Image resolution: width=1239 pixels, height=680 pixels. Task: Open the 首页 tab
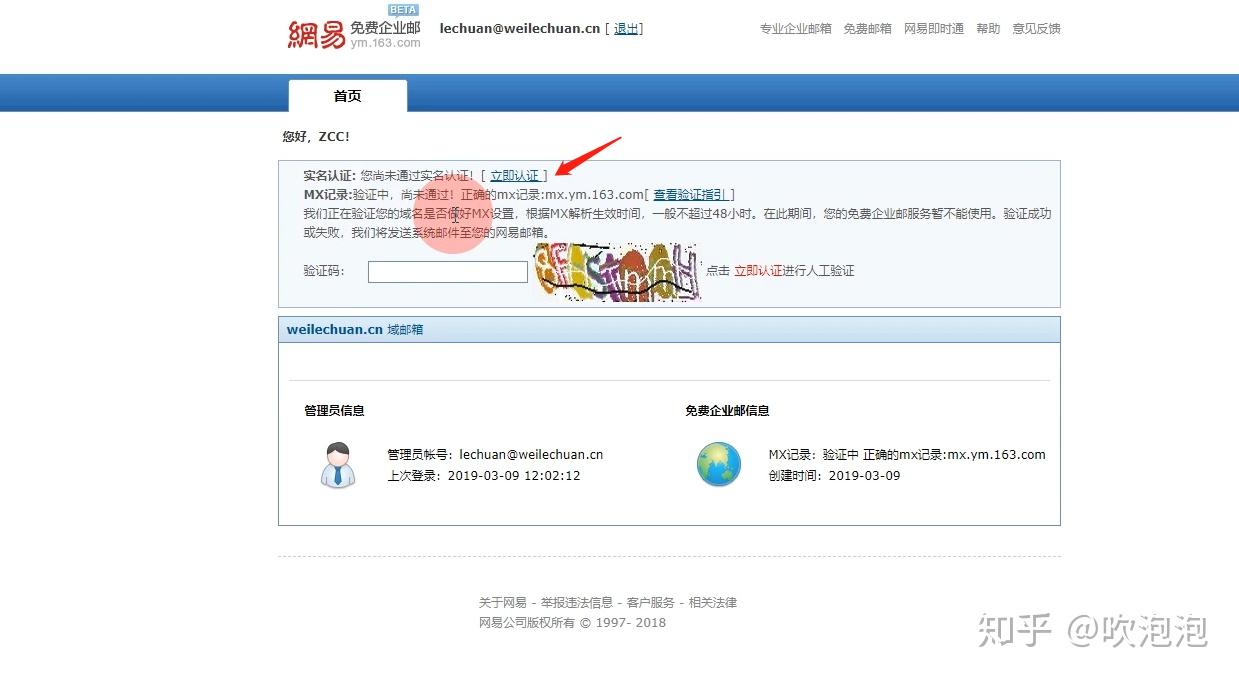348,96
